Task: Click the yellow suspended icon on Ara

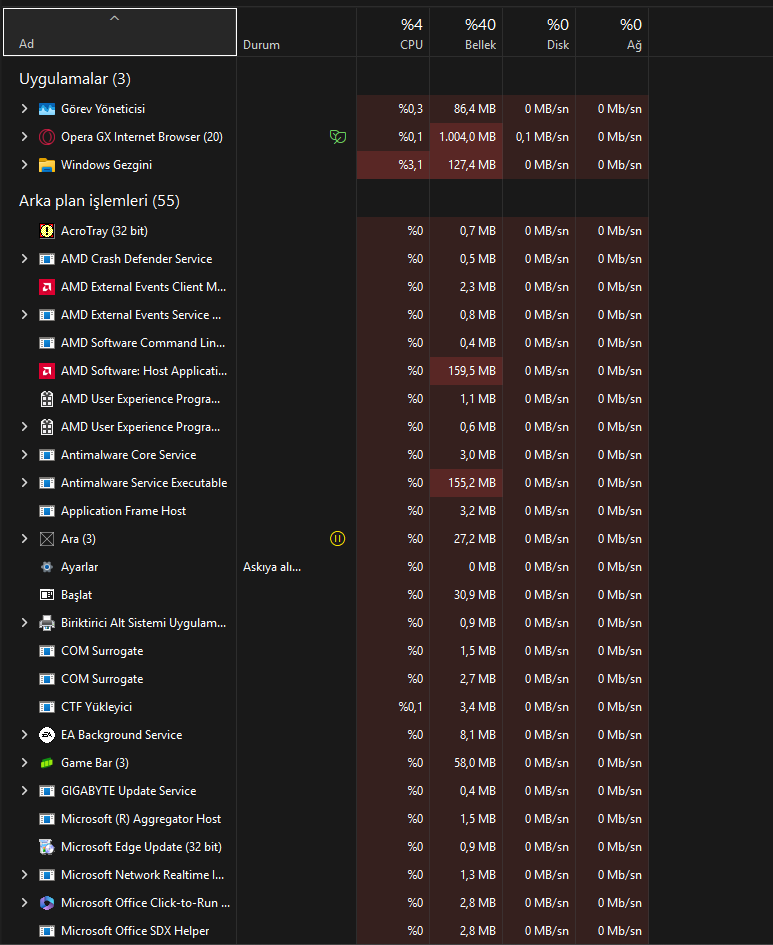Action: point(337,539)
